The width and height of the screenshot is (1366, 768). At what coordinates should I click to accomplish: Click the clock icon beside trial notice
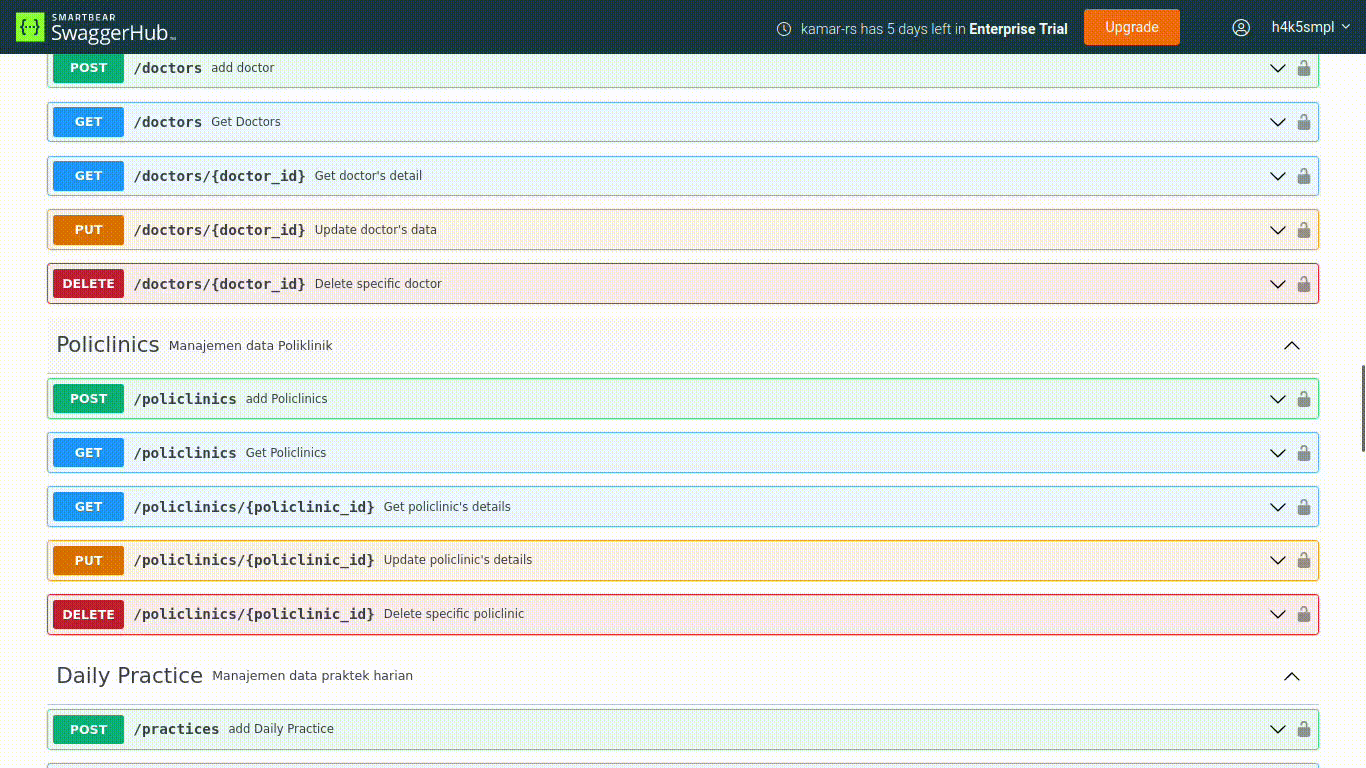784,29
